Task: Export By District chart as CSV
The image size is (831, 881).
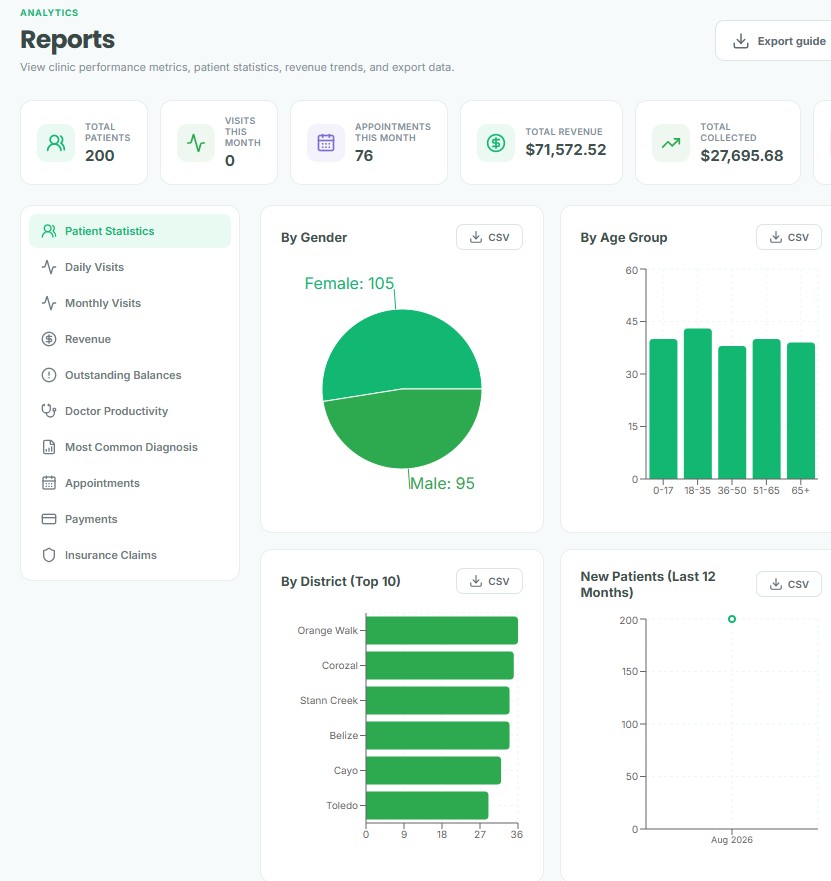Action: [489, 581]
